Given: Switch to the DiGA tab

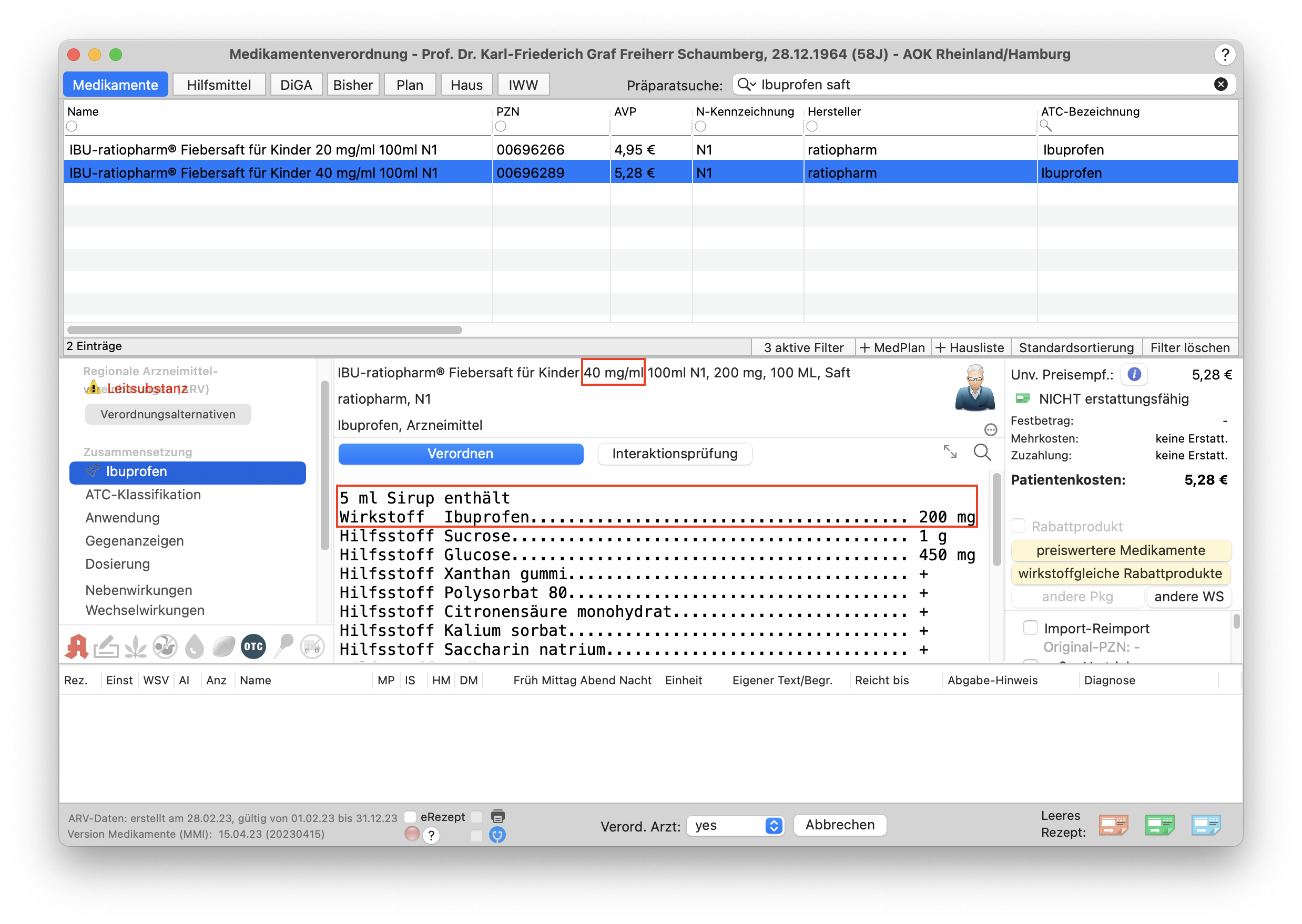Looking at the screenshot, I should [x=296, y=85].
